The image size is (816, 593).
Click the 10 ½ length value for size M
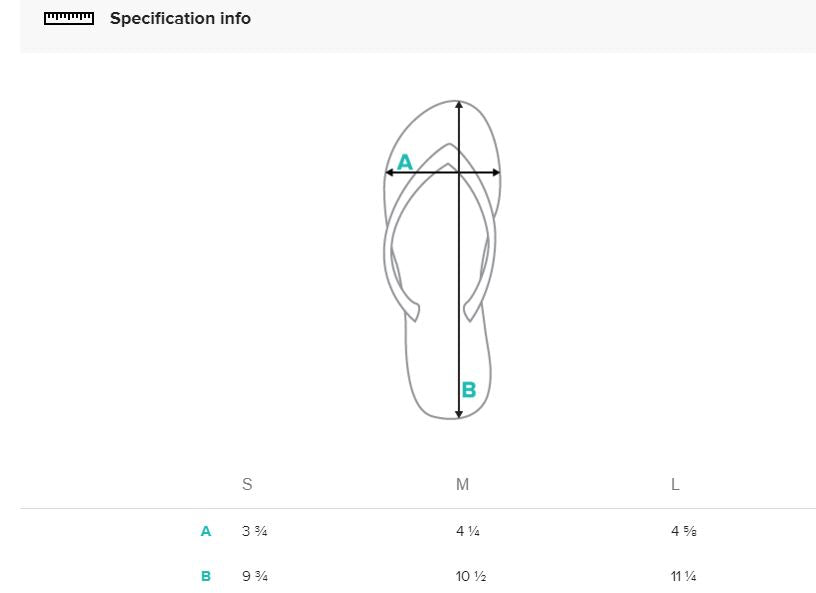pyautogui.click(x=471, y=576)
